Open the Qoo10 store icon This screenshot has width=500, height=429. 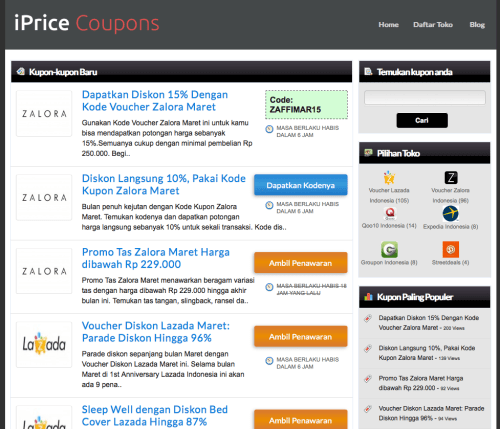click(x=390, y=213)
